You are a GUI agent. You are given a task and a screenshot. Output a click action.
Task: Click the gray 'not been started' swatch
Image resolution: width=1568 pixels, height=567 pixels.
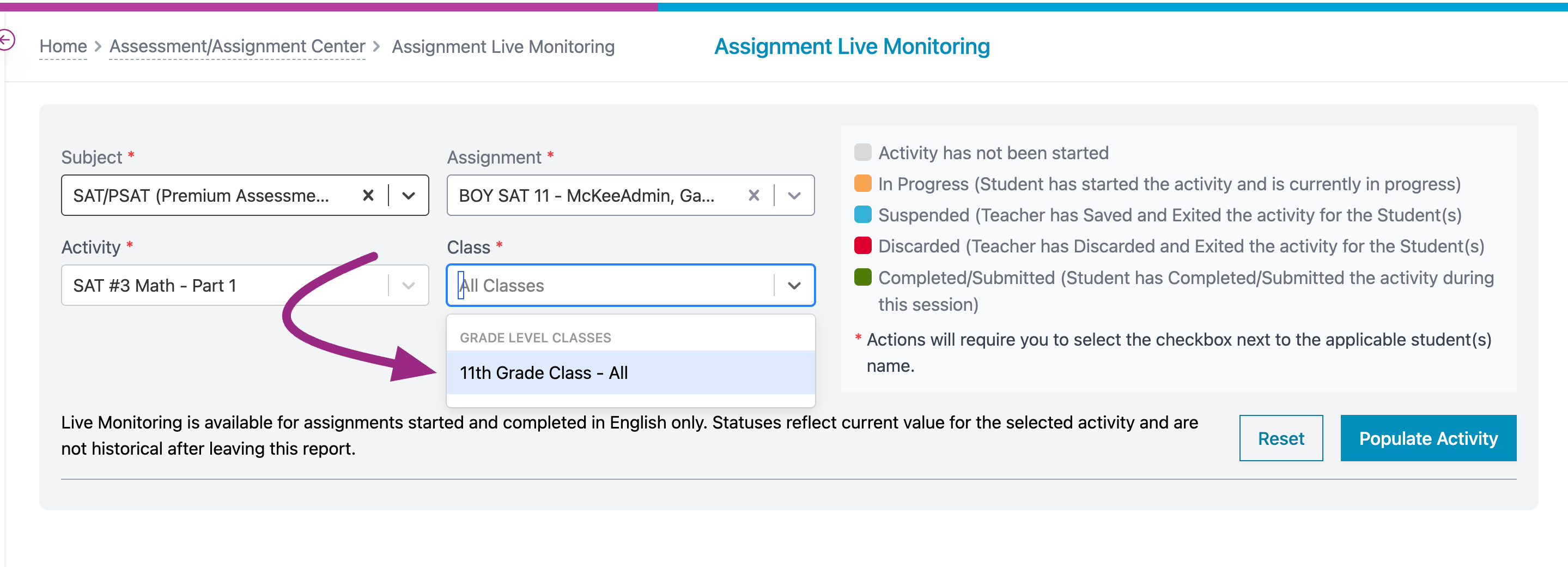(x=862, y=152)
